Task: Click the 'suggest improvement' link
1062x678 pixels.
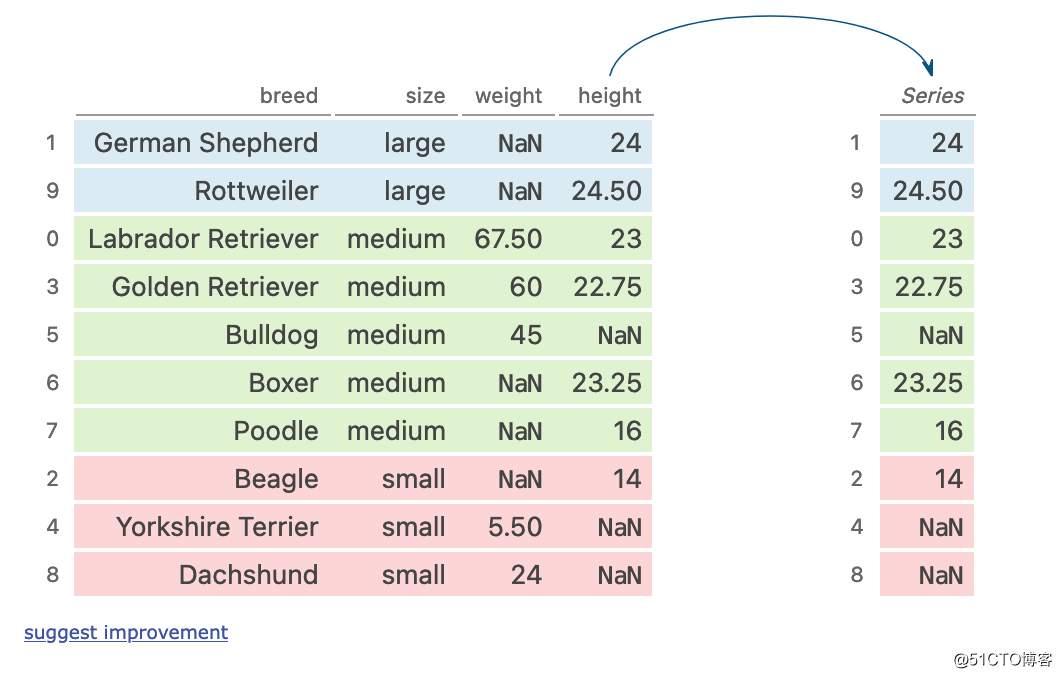Action: pyautogui.click(x=126, y=632)
